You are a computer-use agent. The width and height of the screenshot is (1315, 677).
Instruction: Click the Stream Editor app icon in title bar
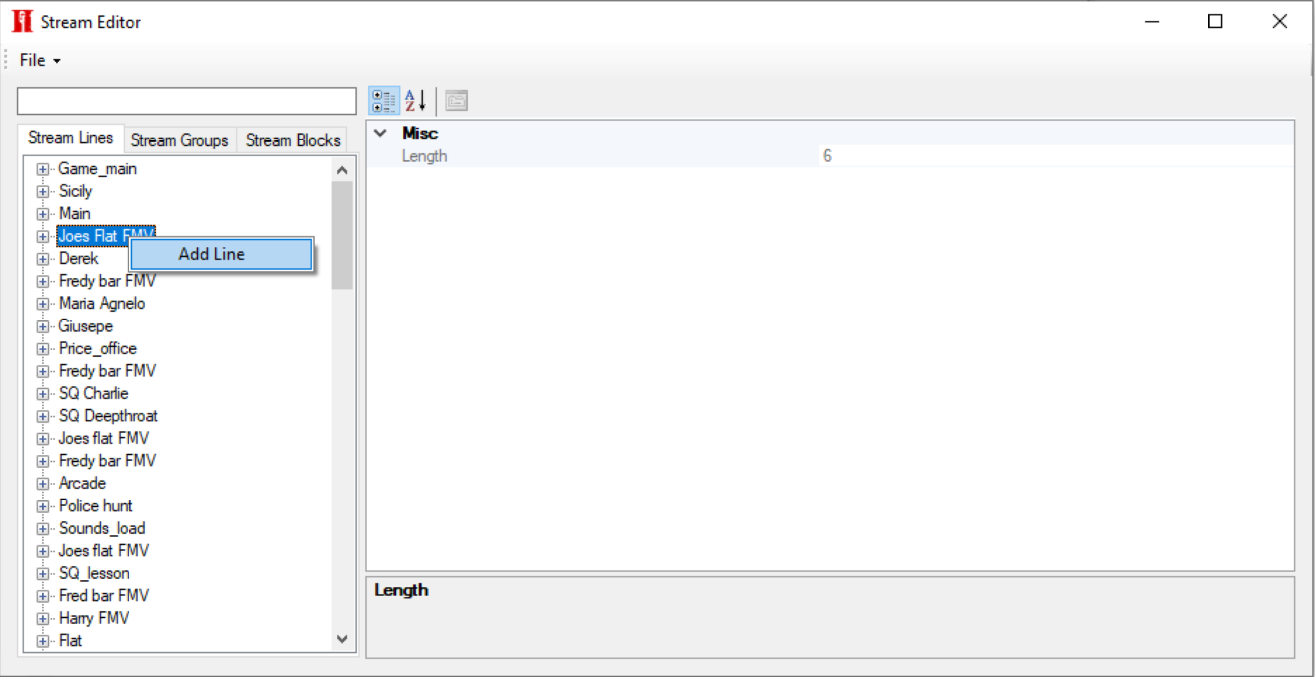[x=22, y=21]
